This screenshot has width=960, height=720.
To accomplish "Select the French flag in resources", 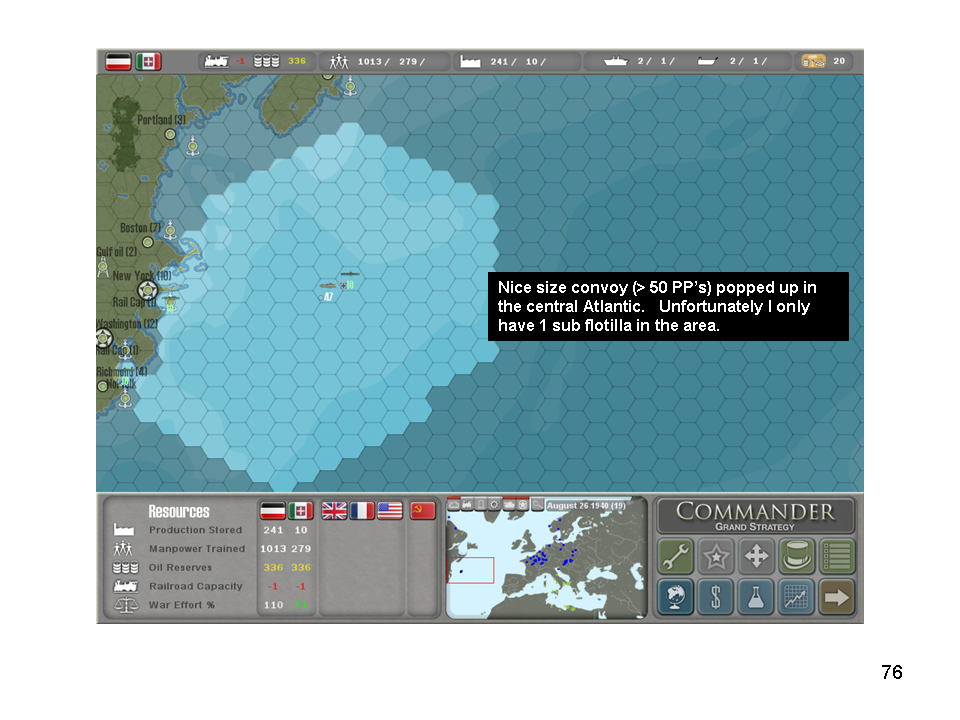I will click(x=362, y=511).
